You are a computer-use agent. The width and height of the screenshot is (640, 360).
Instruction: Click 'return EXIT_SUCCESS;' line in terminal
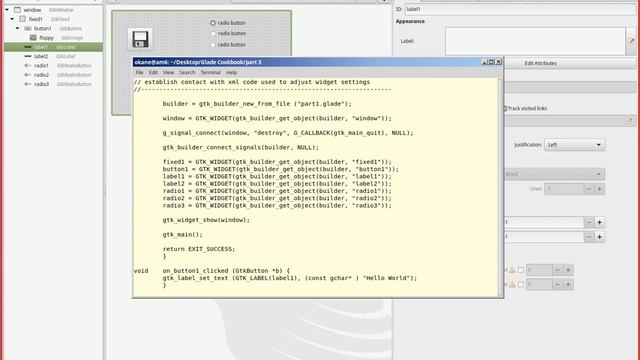[x=199, y=249]
